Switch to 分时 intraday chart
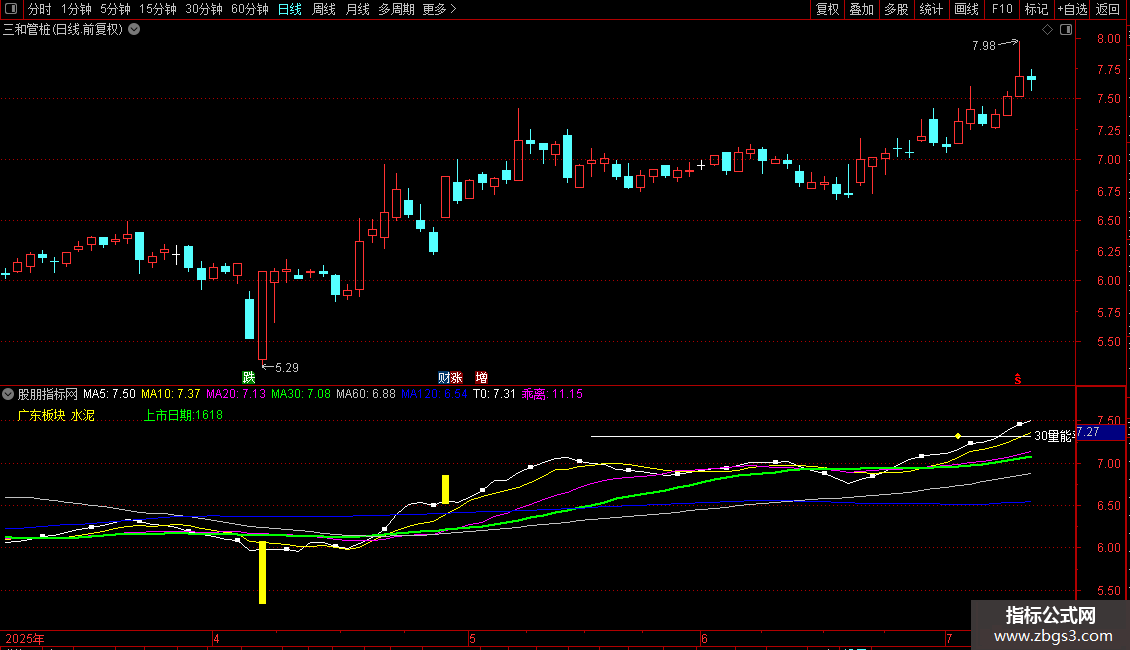The image size is (1130, 650). coord(40,9)
